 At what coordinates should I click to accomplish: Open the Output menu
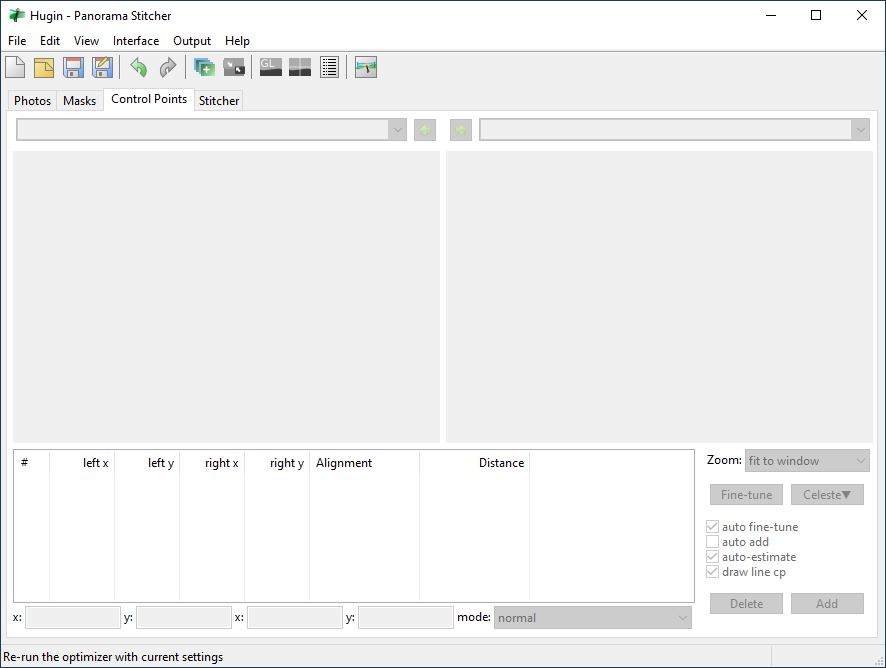click(x=192, y=41)
